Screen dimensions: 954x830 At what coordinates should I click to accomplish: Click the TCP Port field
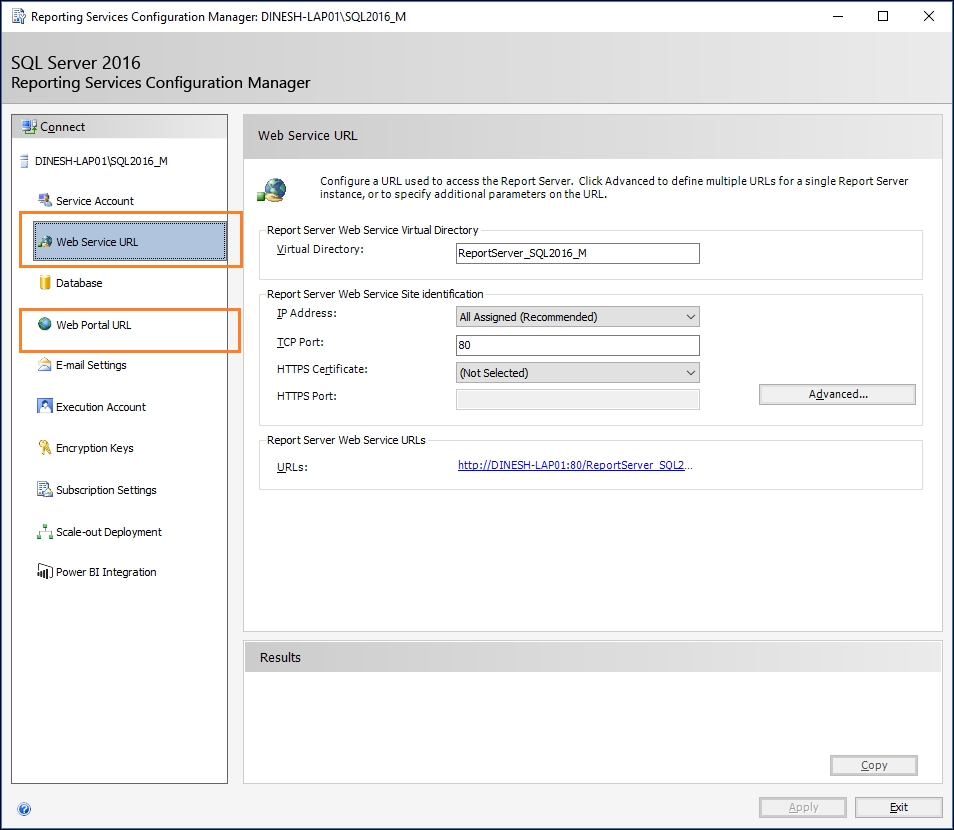[x=577, y=345]
